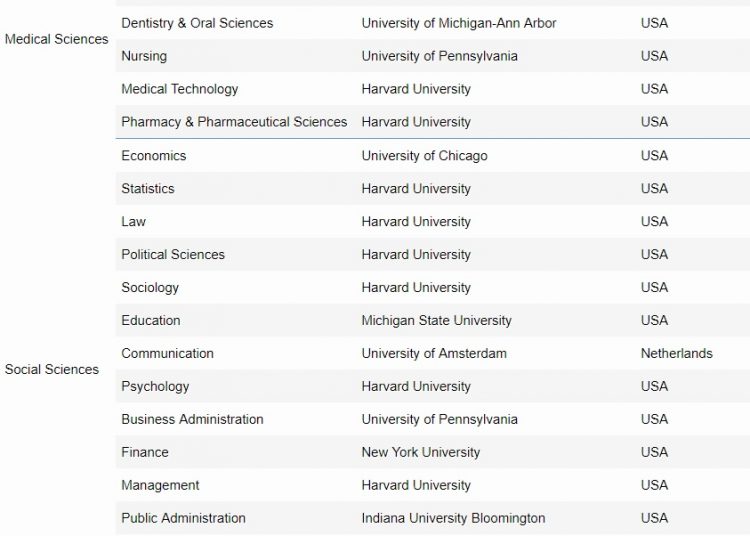This screenshot has width=750, height=536.
Task: Select the Public Administration subject
Action: point(183,518)
